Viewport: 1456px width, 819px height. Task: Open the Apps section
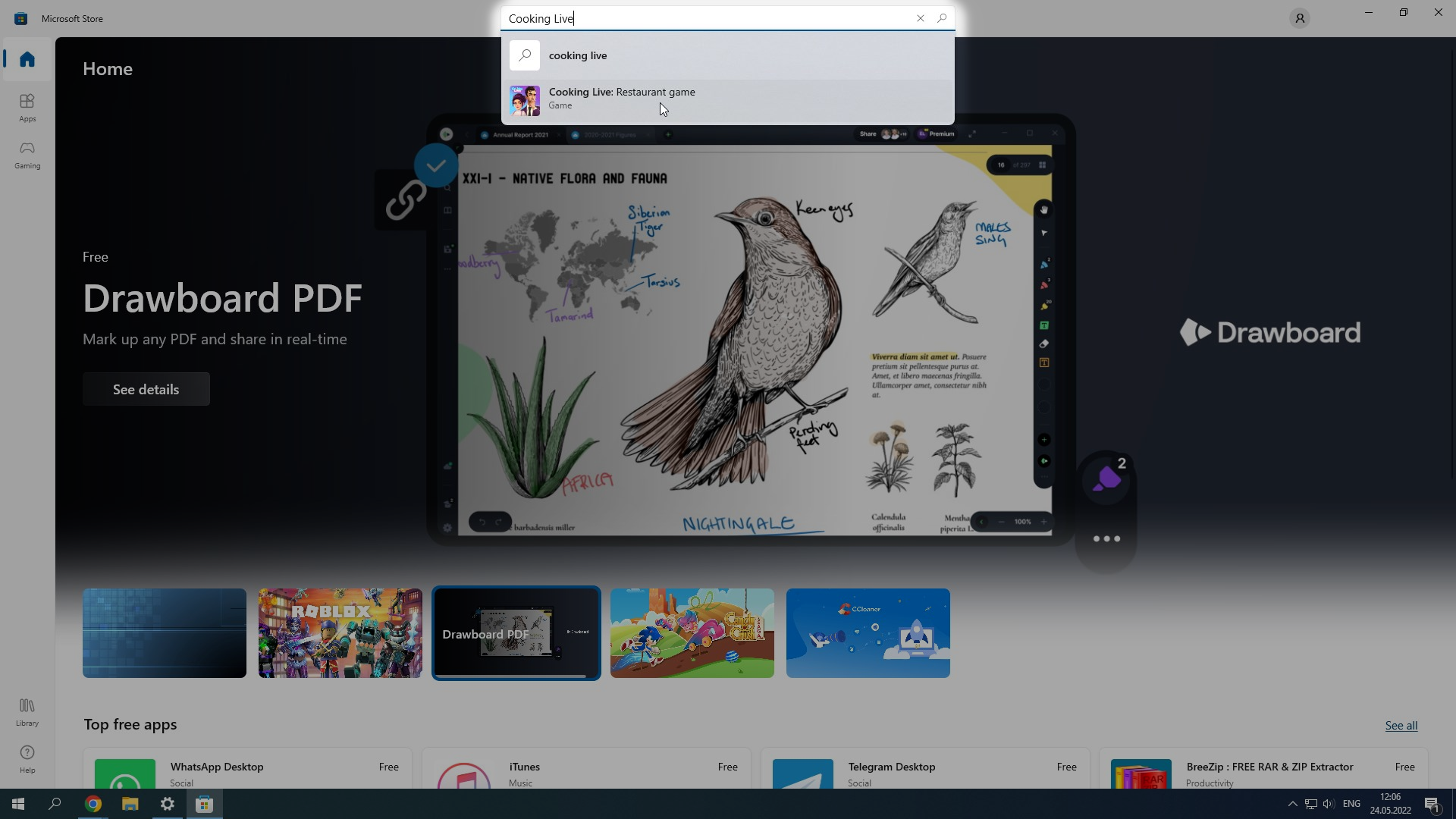(27, 108)
